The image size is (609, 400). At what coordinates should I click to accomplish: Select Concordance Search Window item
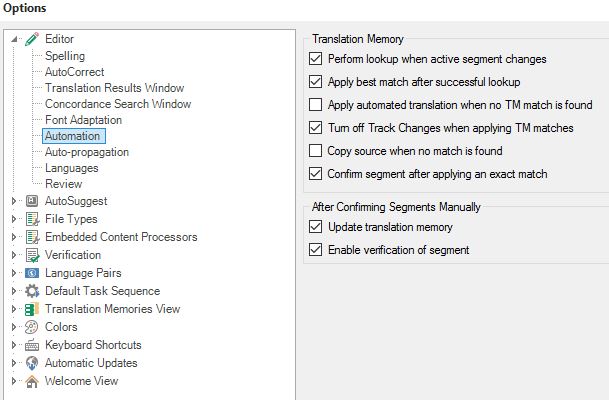118,104
